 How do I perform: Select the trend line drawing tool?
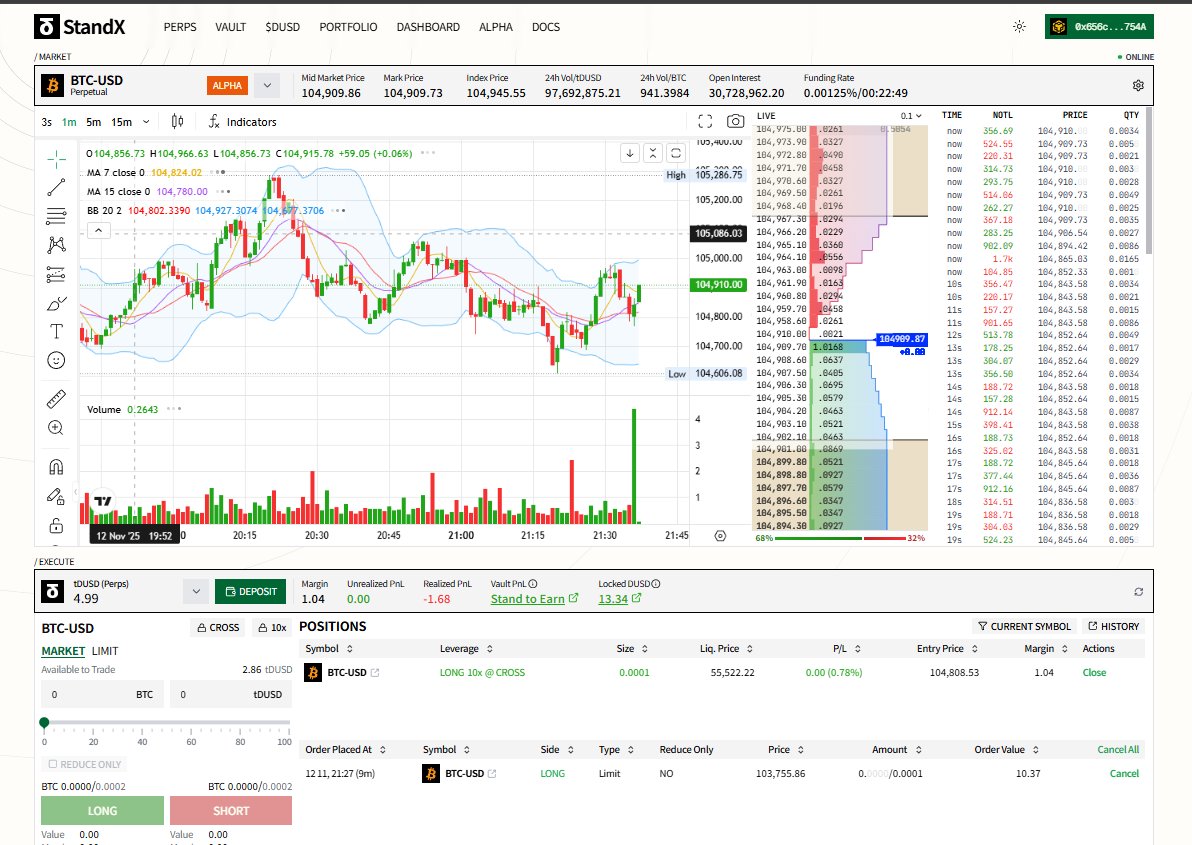click(55, 187)
